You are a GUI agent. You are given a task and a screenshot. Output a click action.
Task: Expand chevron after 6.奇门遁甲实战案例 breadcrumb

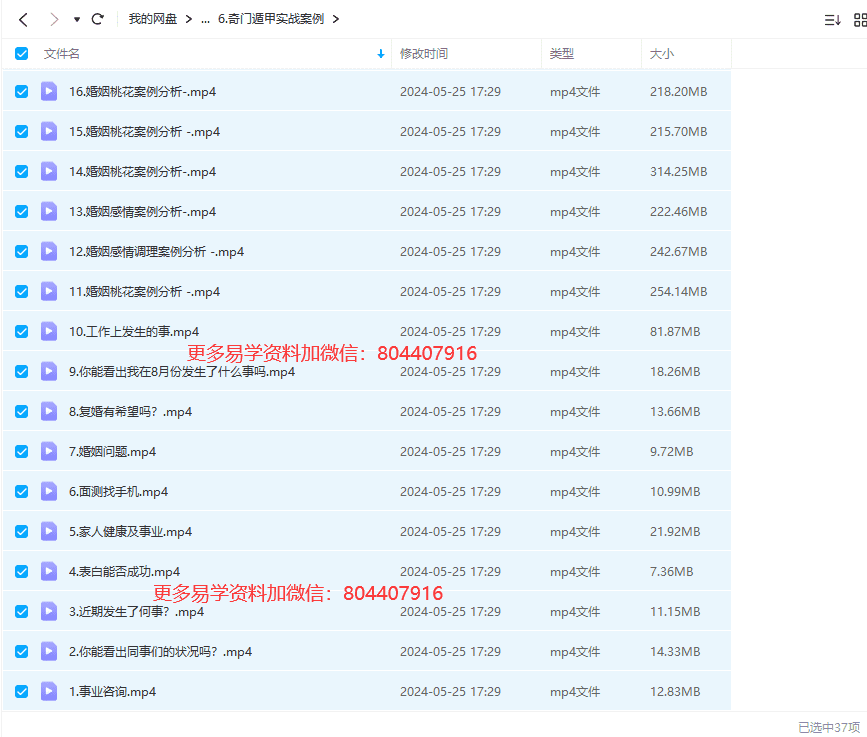click(x=335, y=19)
